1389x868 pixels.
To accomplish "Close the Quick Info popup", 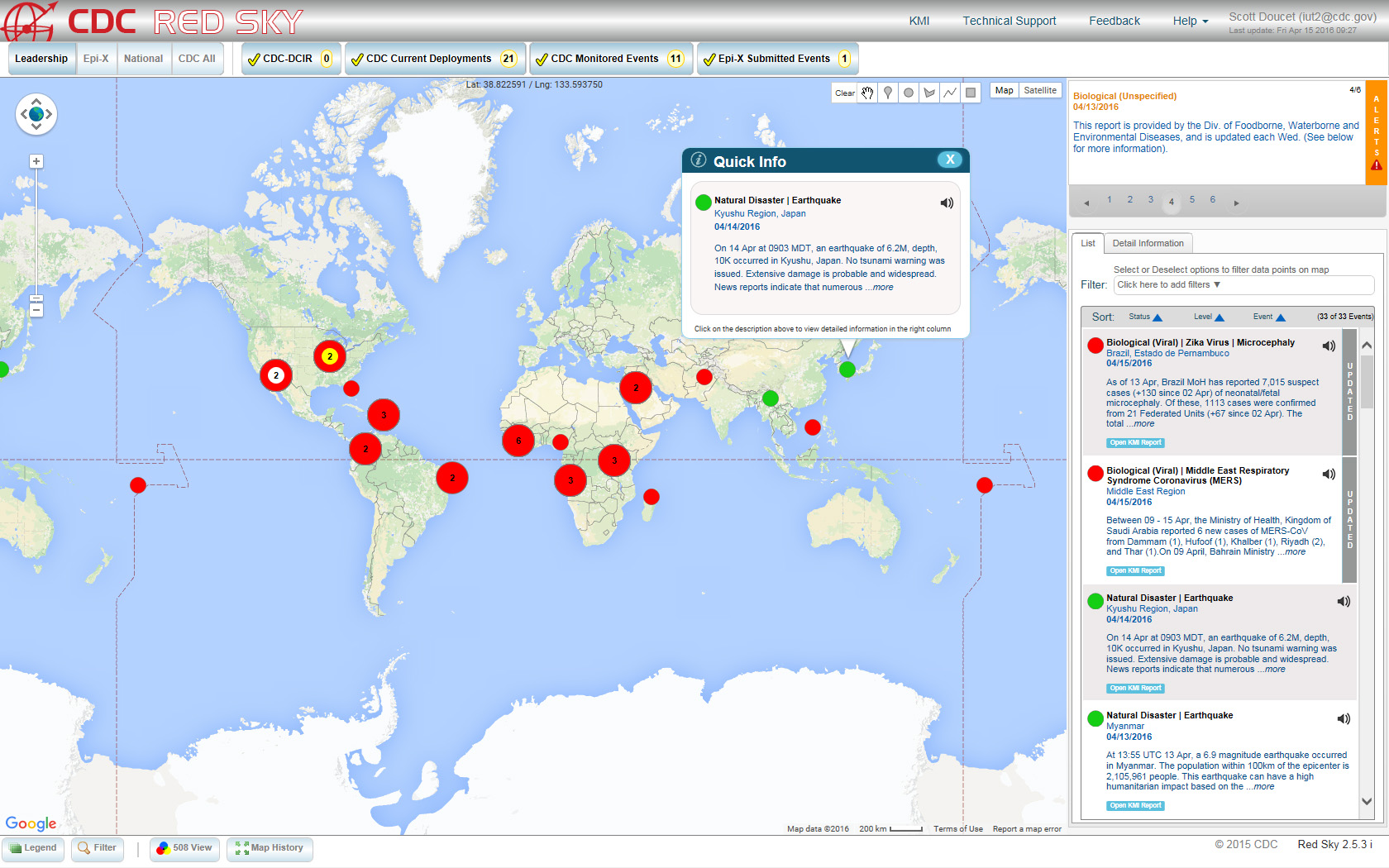I will point(949,160).
